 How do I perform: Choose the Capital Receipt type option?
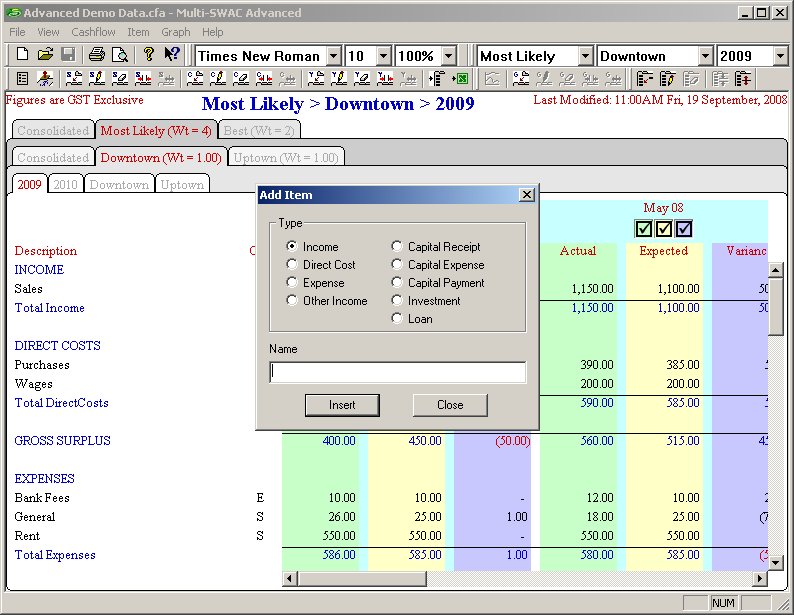(x=397, y=247)
